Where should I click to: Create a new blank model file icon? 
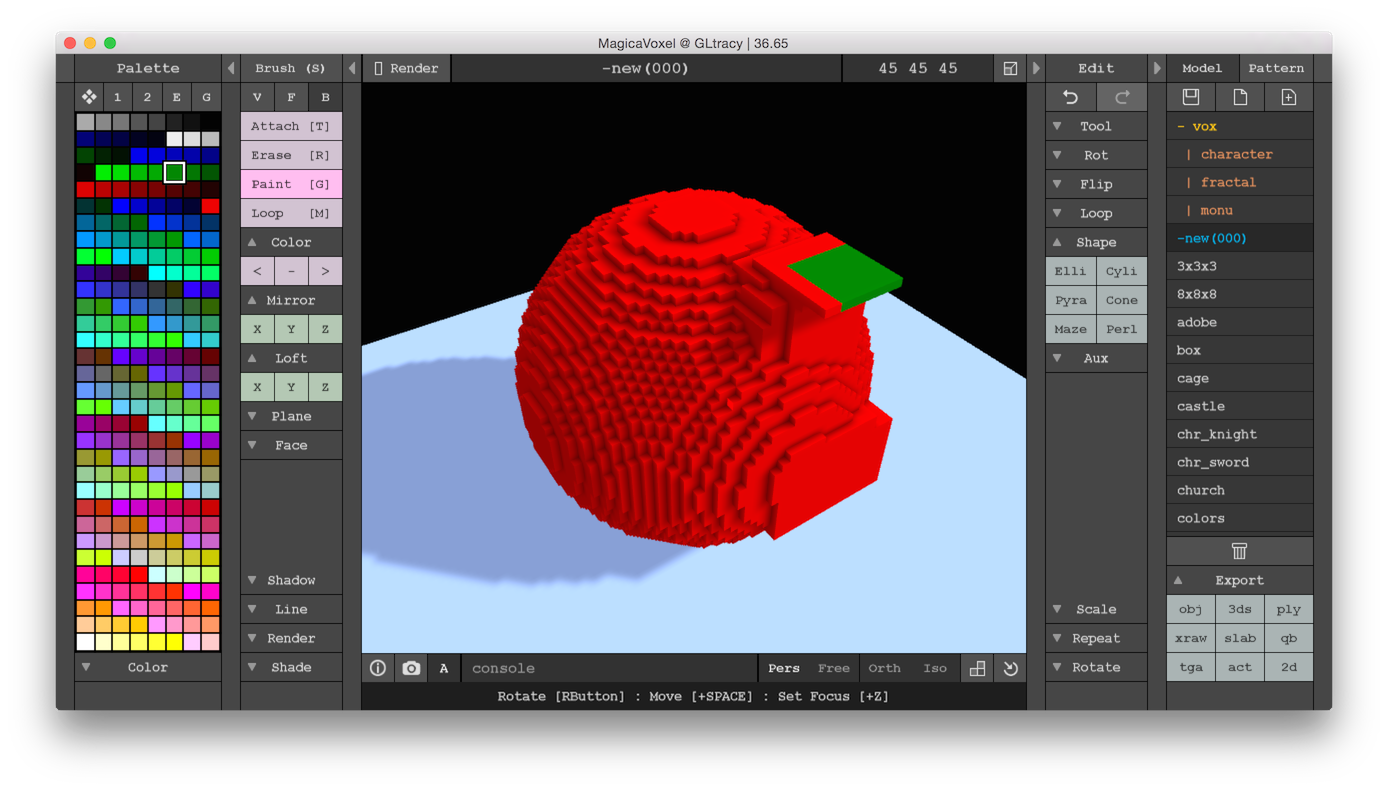(x=1239, y=97)
